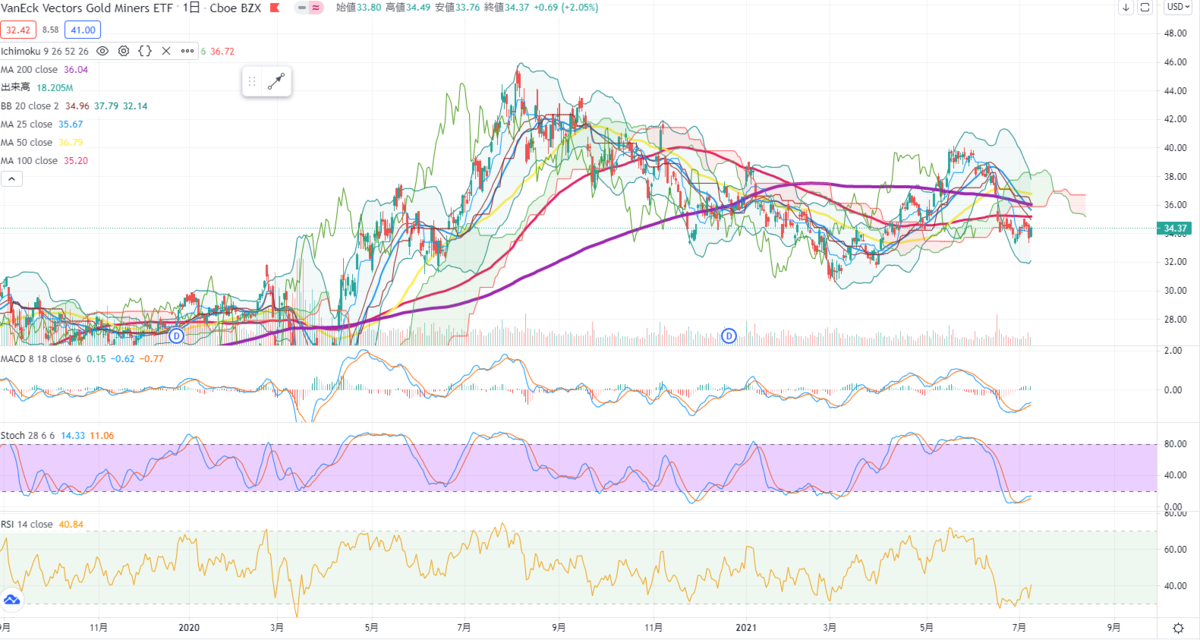Select the Ichimoku 9 26 52 26 label
The height and width of the screenshot is (640, 1200).
[45, 51]
